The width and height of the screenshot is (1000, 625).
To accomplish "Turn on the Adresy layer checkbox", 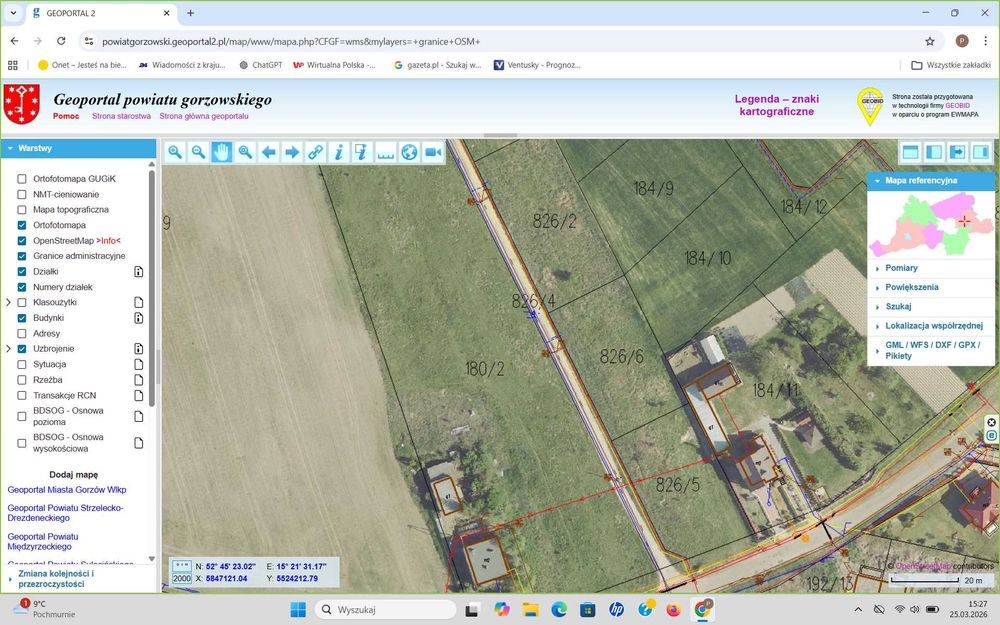I will pyautogui.click(x=22, y=334).
